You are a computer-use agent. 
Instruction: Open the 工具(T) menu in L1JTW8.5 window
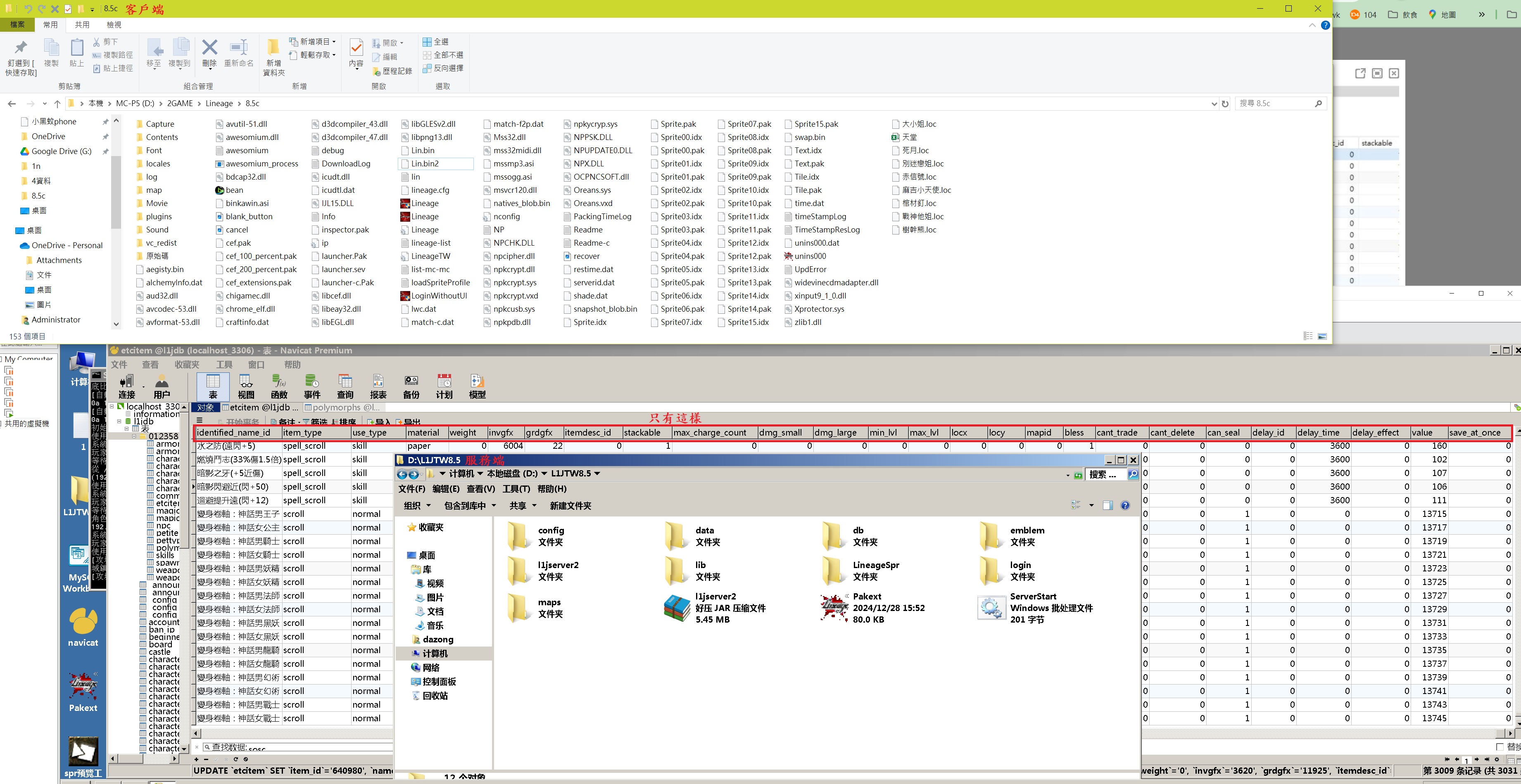[516, 489]
